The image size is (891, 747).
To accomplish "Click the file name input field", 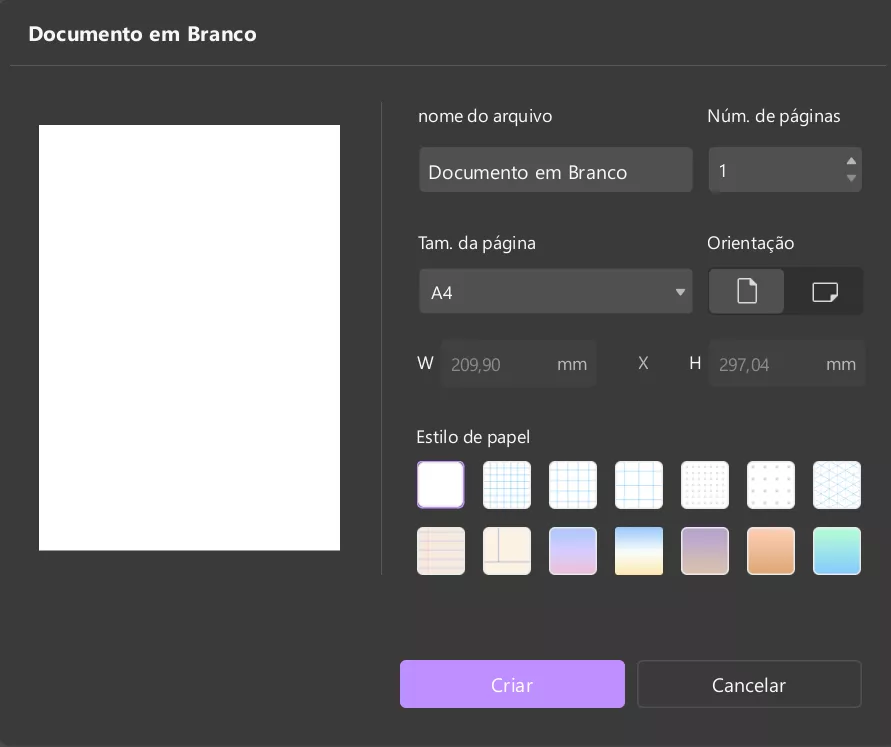I will pos(555,171).
